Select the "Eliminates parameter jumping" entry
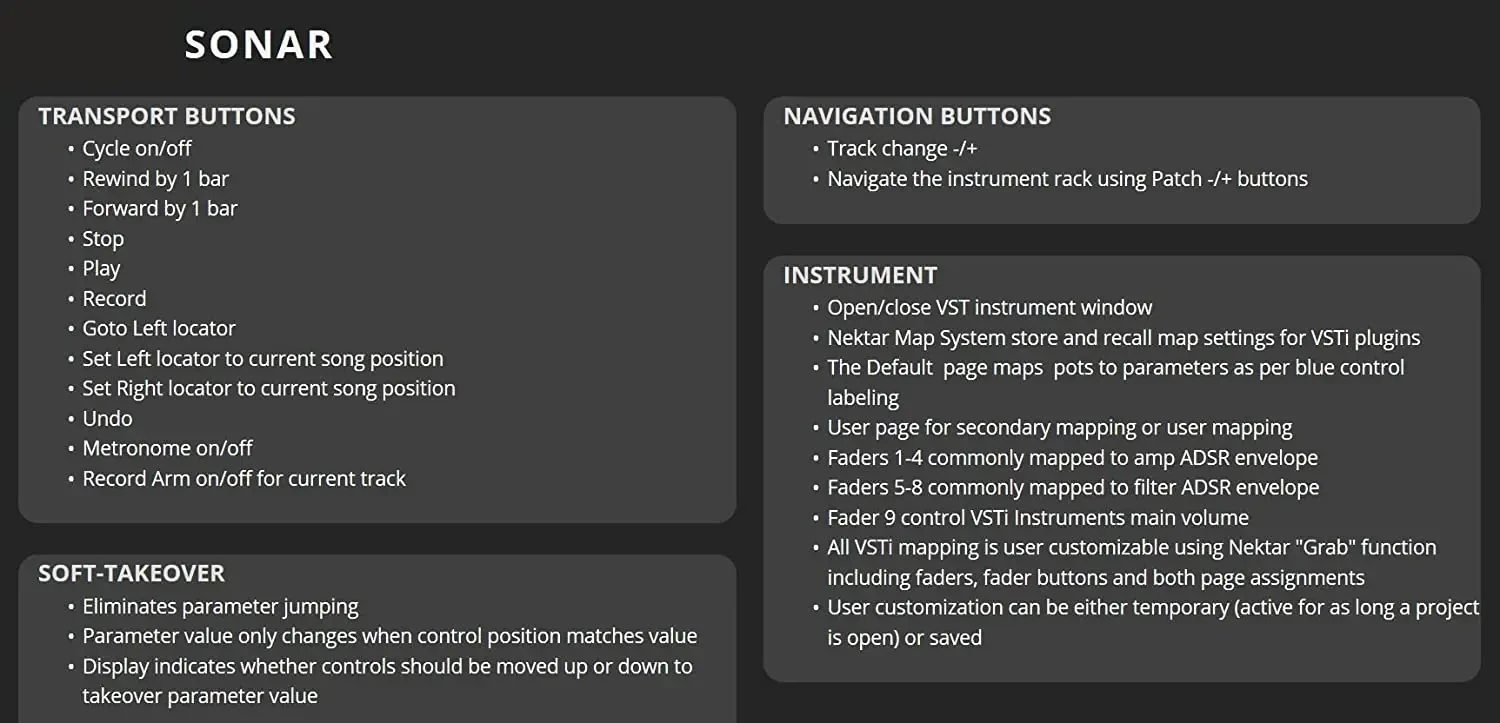1500x723 pixels. tap(220, 606)
